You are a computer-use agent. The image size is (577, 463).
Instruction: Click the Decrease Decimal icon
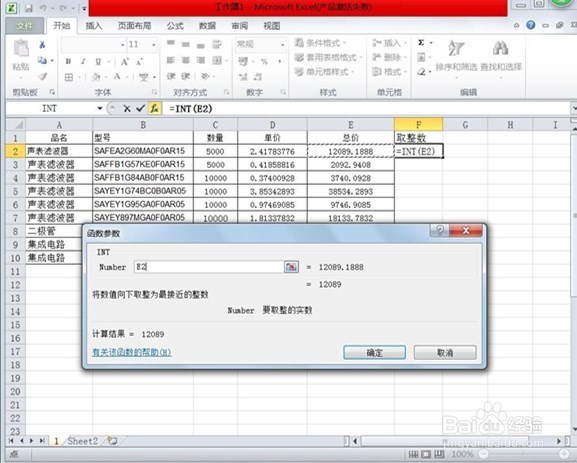(x=258, y=77)
